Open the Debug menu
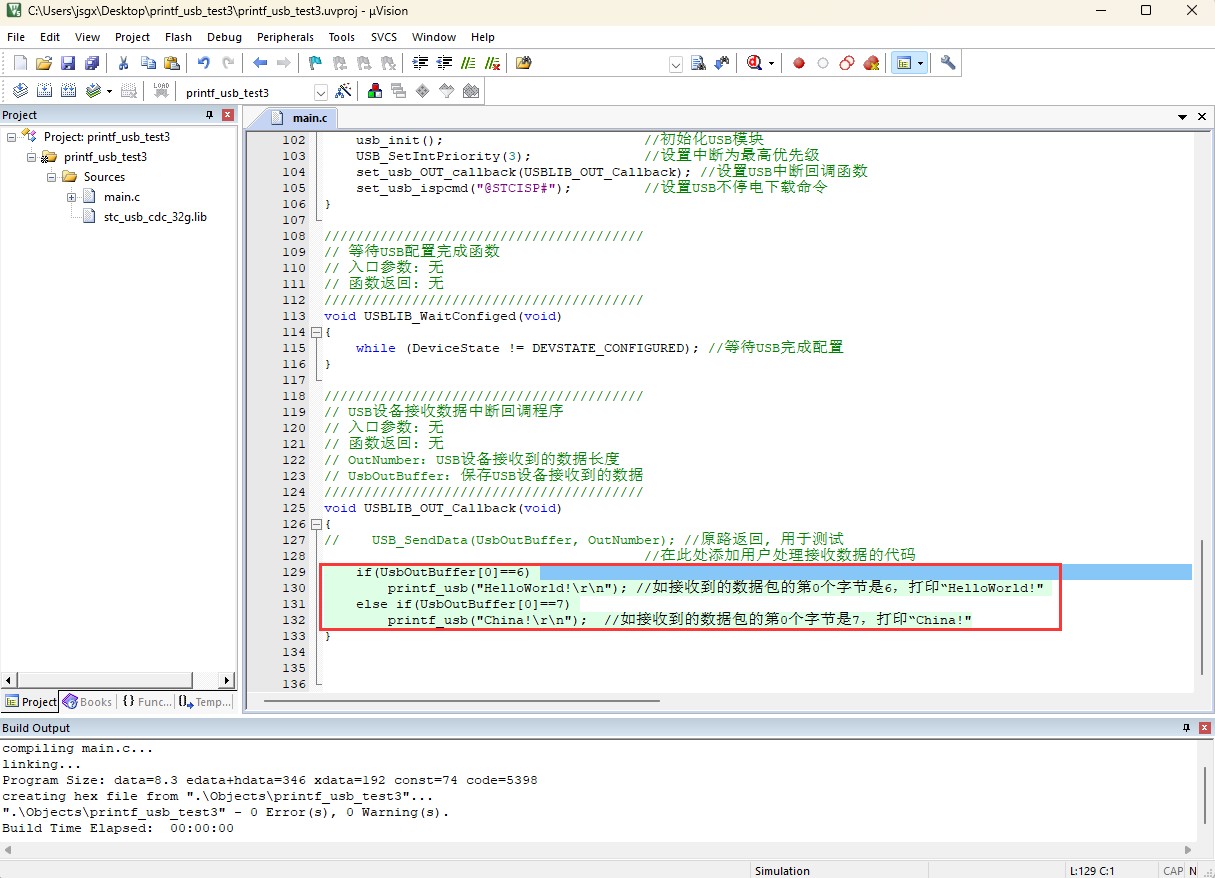Screen dimensions: 1215x878 coord(224,37)
